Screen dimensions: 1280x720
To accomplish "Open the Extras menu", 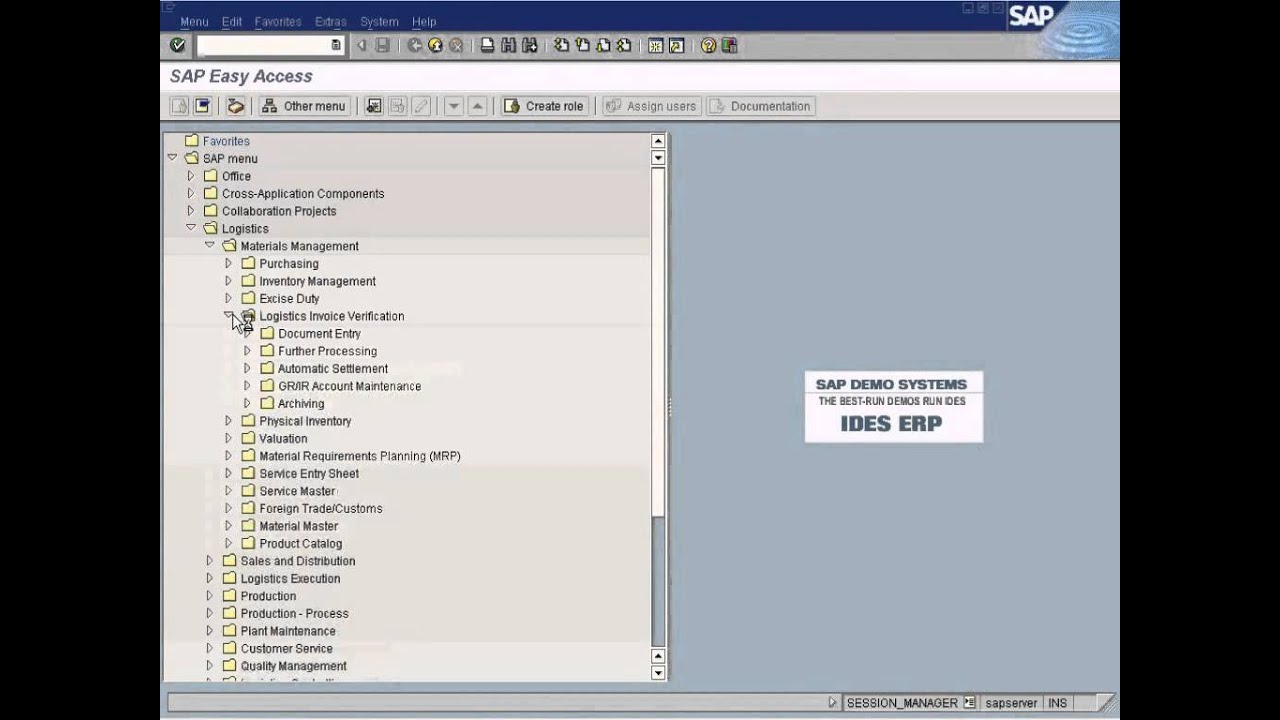I will click(331, 21).
